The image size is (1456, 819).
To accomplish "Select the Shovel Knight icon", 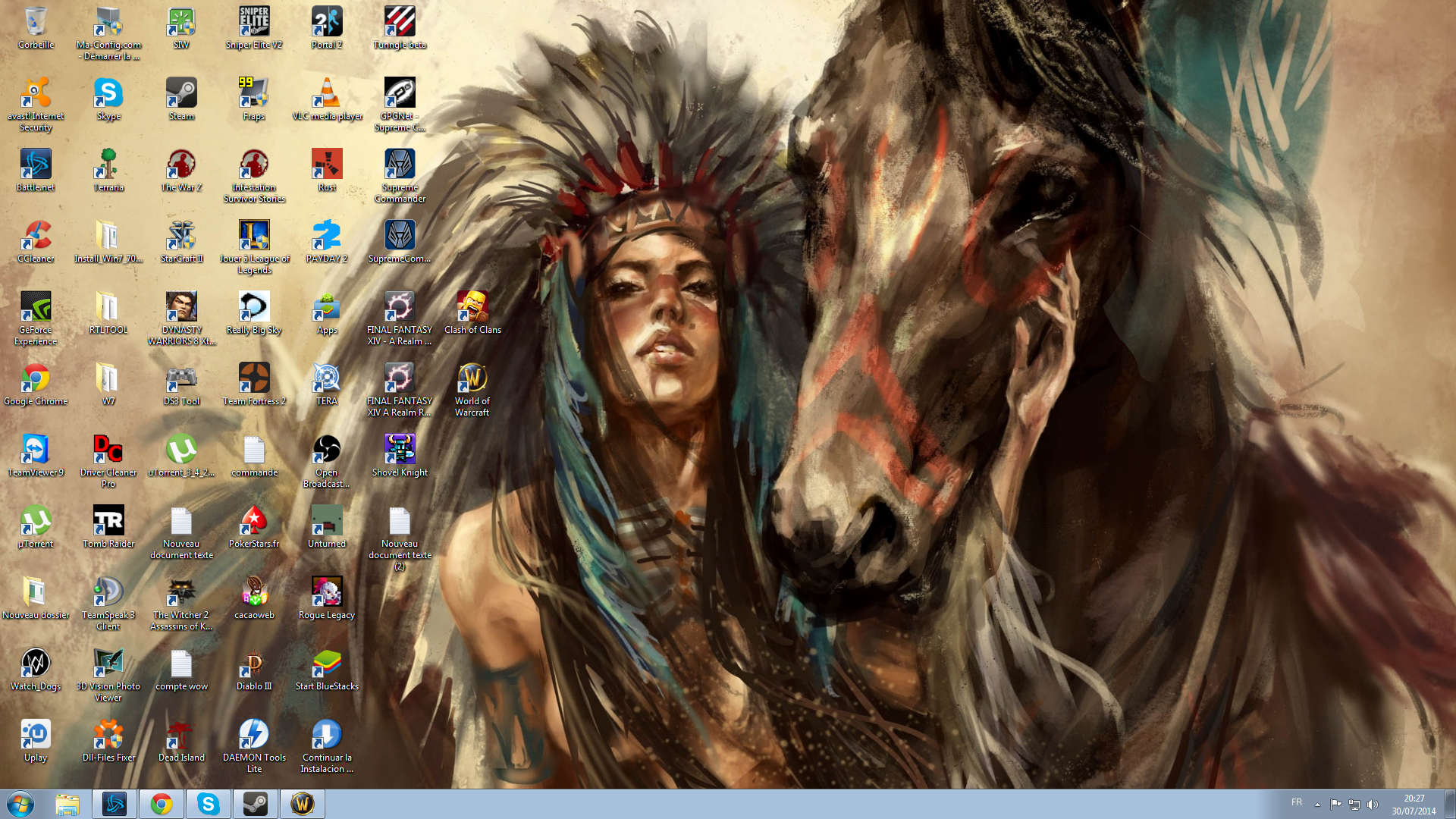I will pos(400,456).
